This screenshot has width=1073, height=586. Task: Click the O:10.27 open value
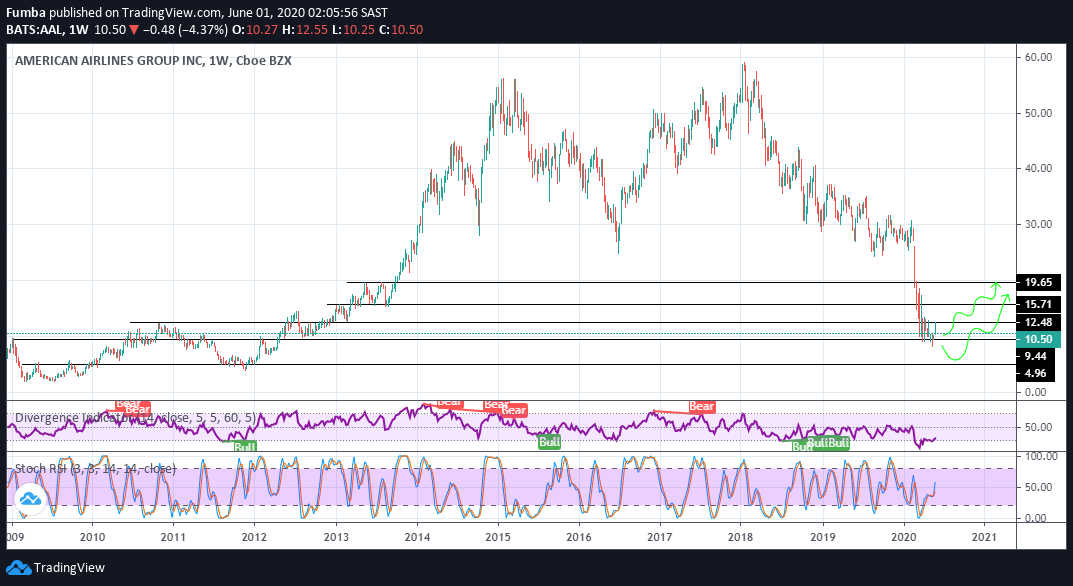point(255,29)
